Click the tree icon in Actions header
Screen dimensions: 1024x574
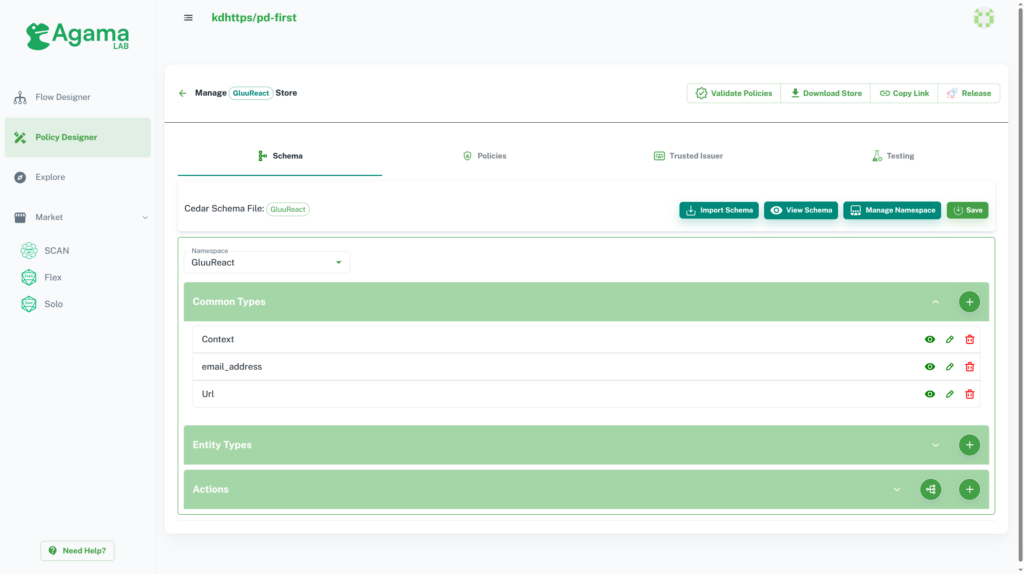[x=931, y=489]
